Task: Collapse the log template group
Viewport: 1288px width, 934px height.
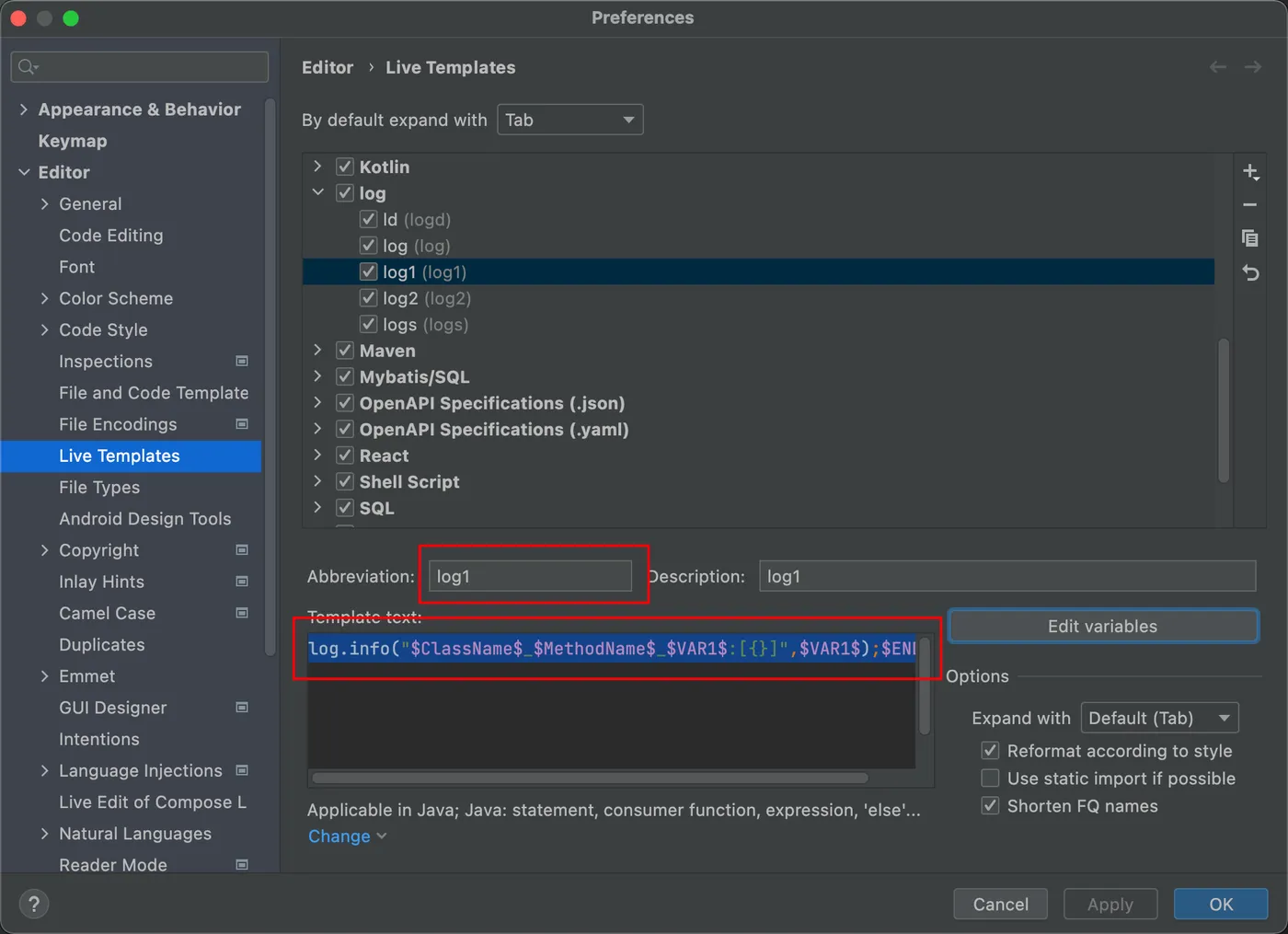Action: 318,193
